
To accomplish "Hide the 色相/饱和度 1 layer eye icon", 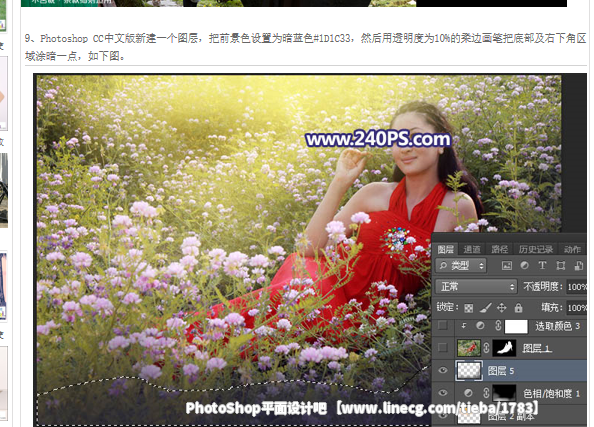I will pos(442,393).
